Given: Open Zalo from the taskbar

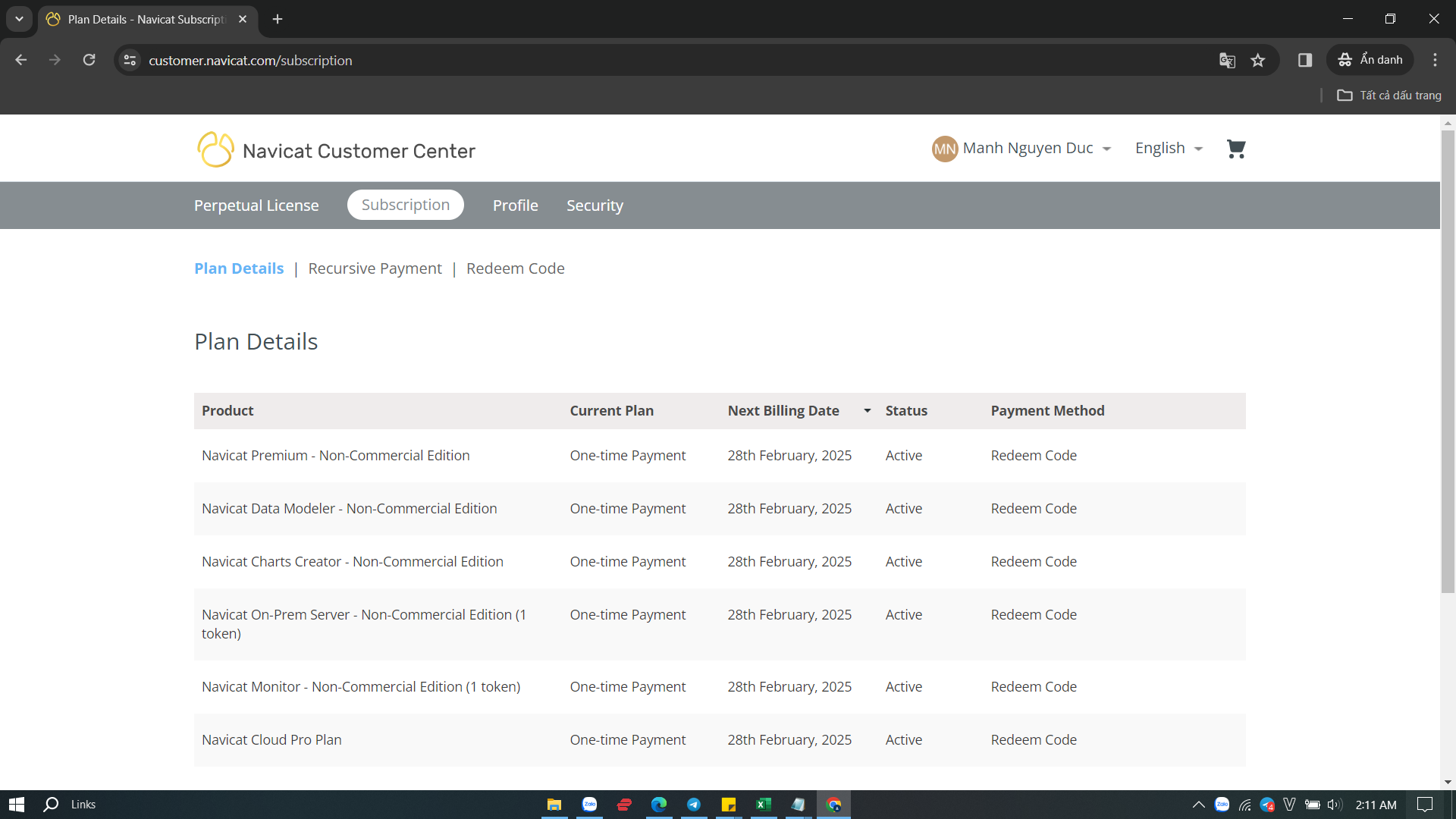Looking at the screenshot, I should [x=589, y=805].
